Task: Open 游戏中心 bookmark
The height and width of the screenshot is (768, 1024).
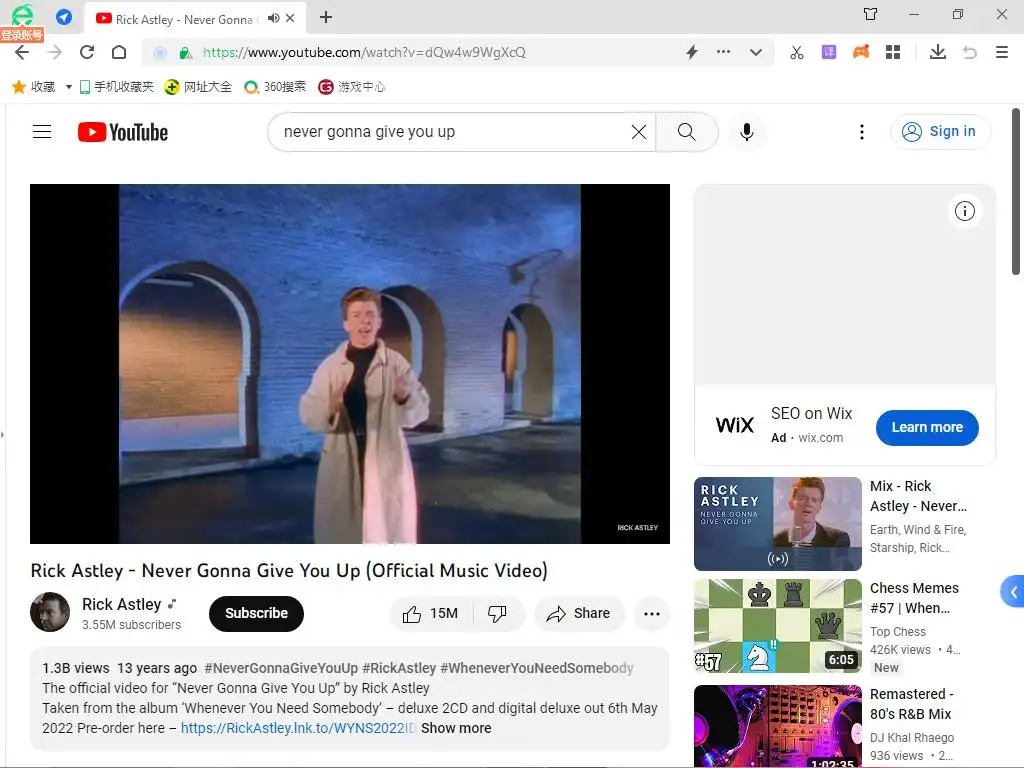Action: [x=351, y=87]
